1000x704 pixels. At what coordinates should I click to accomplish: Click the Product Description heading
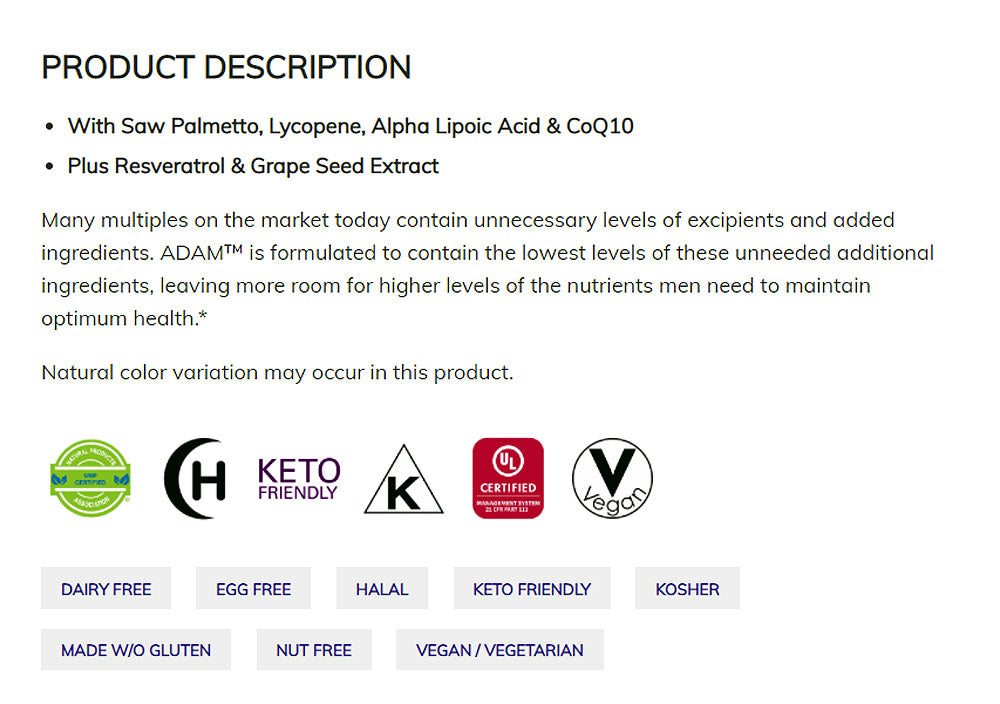tap(226, 67)
